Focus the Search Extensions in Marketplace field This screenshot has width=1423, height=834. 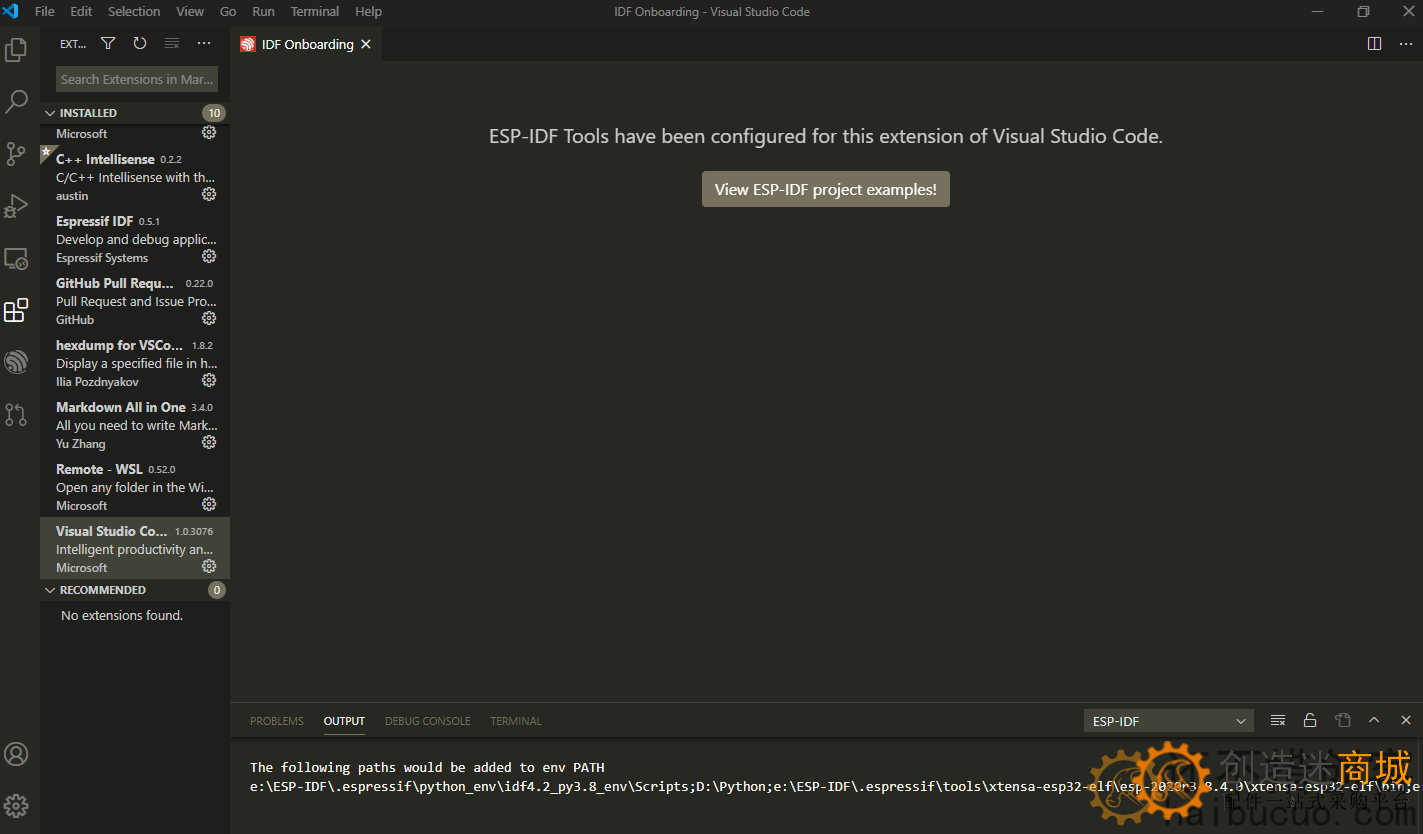[x=137, y=79]
